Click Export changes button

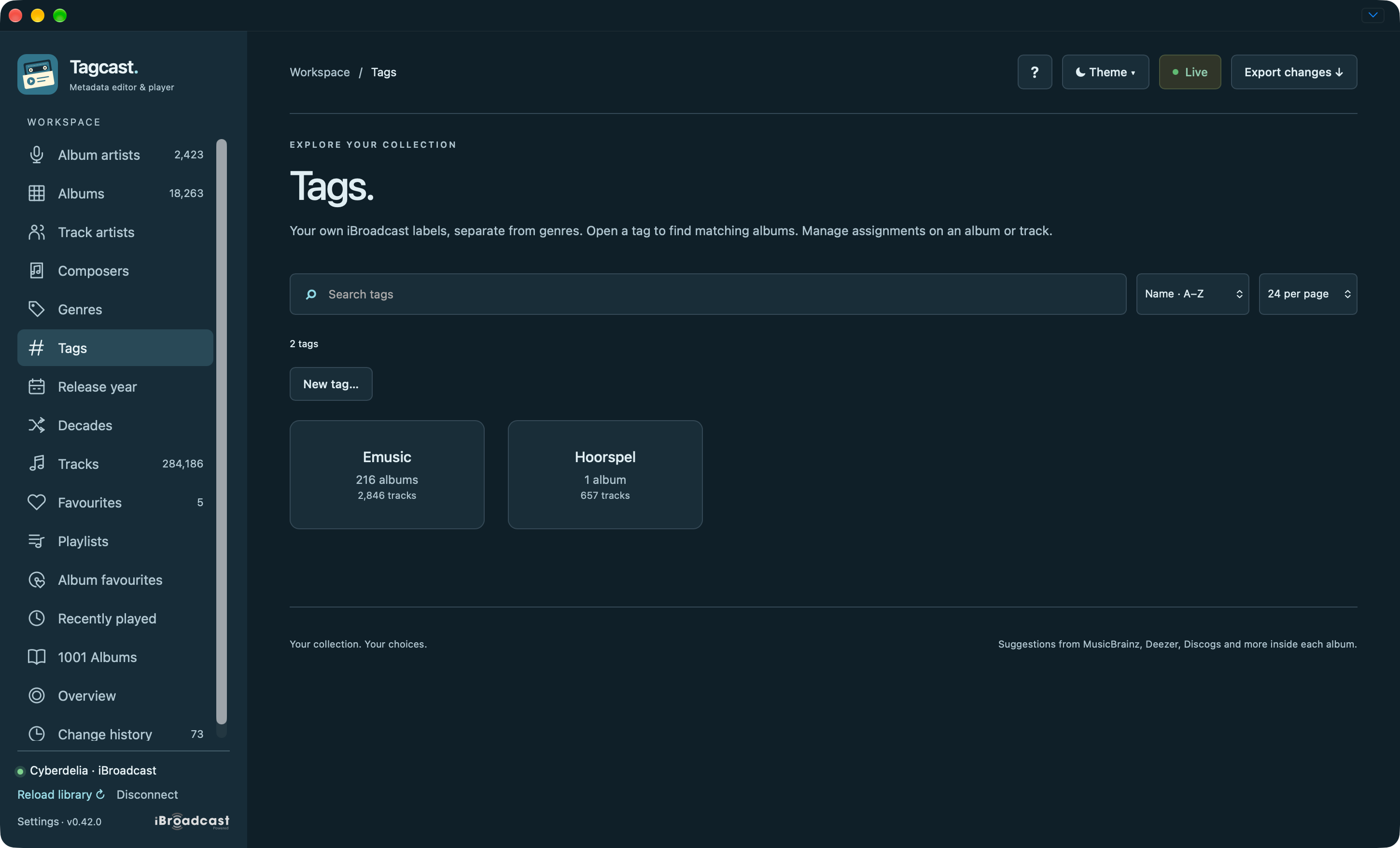coord(1294,72)
